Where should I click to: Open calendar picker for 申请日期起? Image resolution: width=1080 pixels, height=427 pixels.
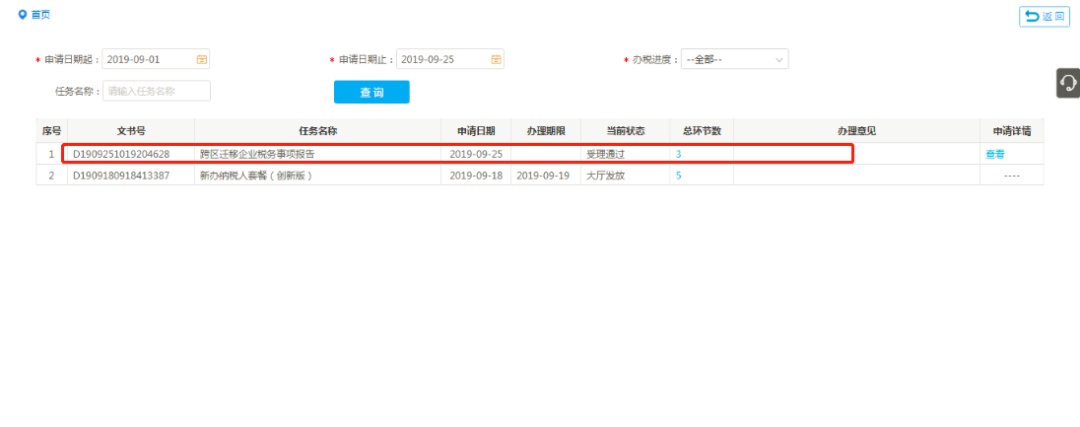tap(201, 59)
